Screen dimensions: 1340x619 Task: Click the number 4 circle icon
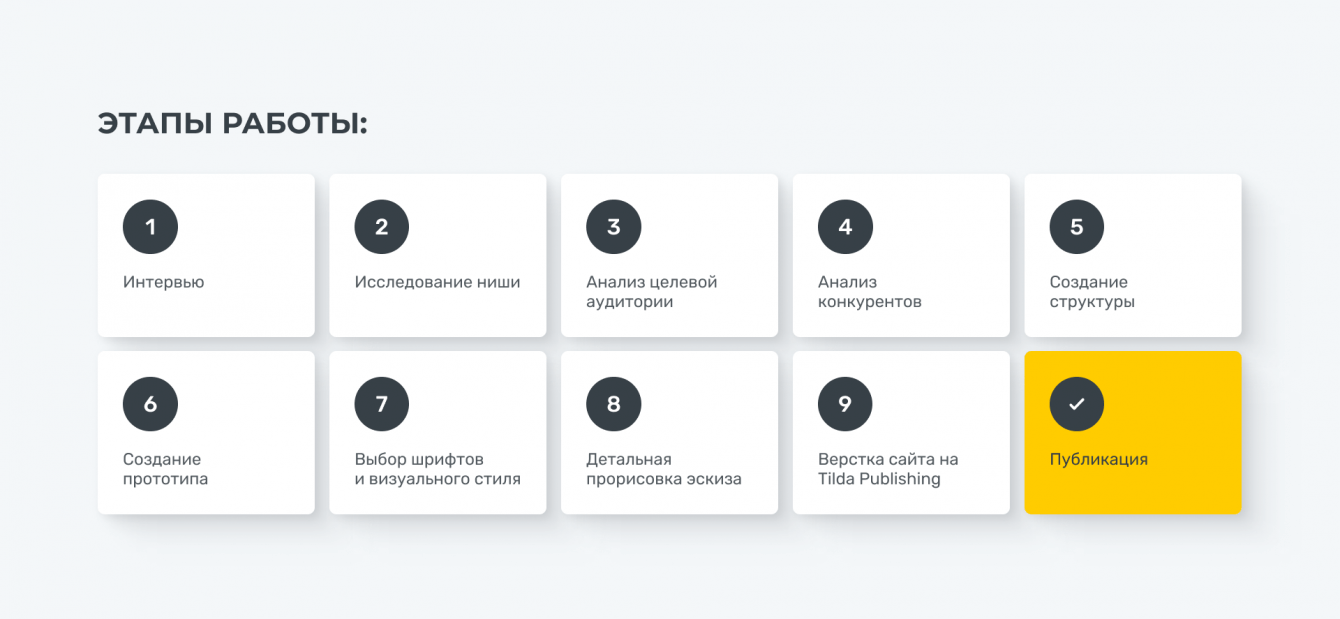pos(845,227)
